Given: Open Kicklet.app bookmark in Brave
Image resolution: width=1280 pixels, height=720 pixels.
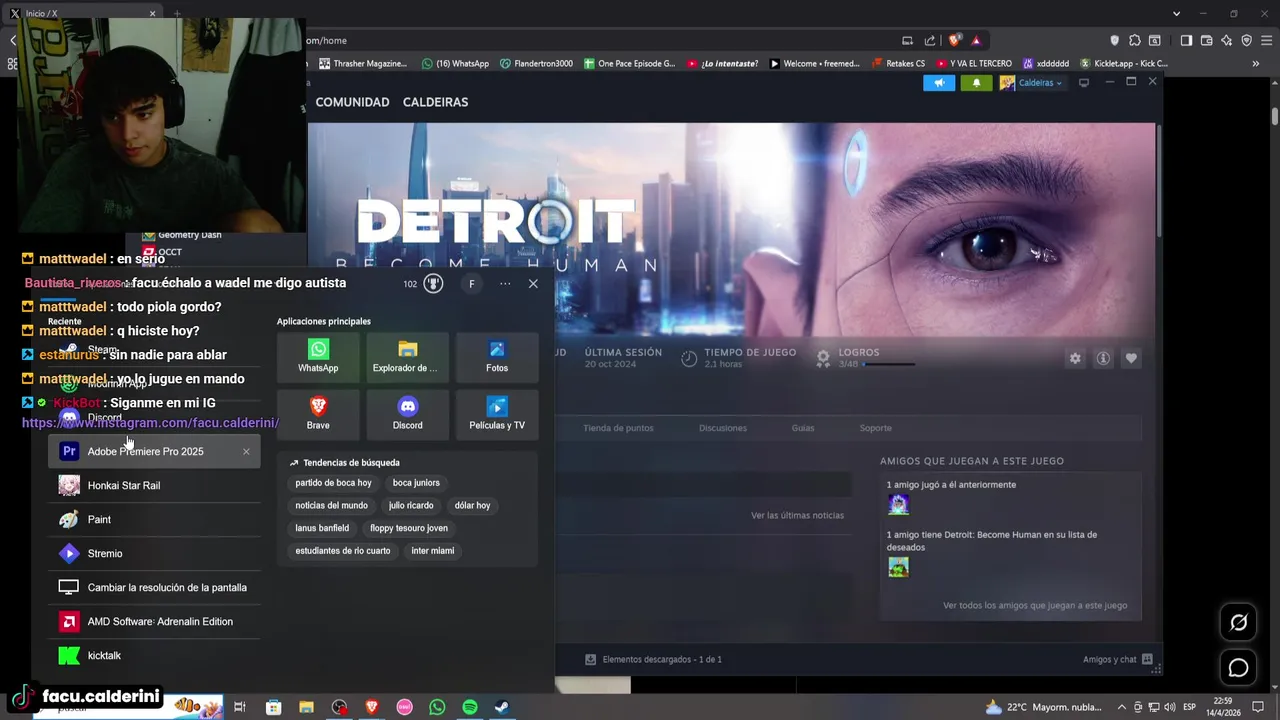Looking at the screenshot, I should 1123,63.
